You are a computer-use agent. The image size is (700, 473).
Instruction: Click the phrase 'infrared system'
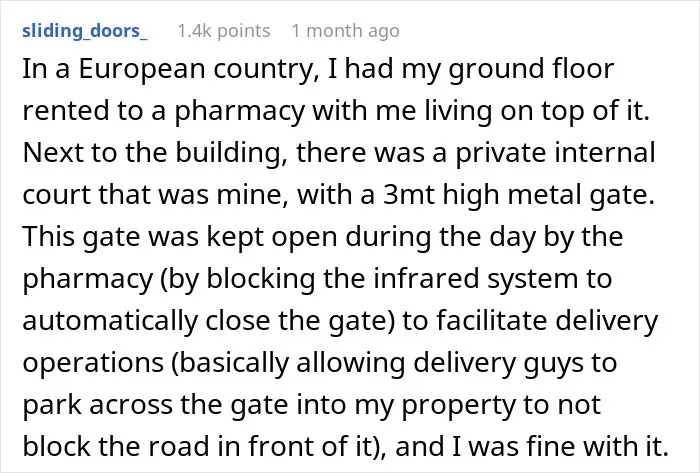474,279
